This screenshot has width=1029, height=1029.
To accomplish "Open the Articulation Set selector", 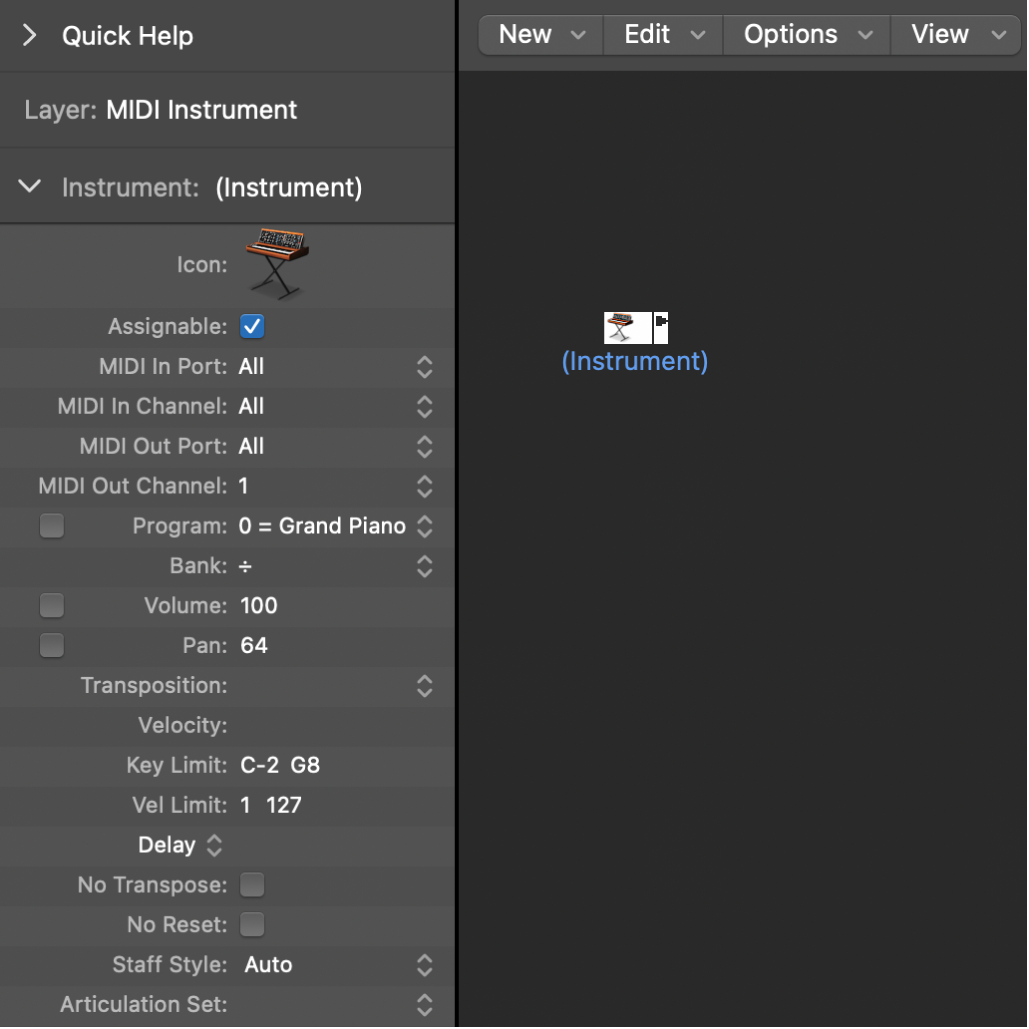I will click(x=424, y=1005).
